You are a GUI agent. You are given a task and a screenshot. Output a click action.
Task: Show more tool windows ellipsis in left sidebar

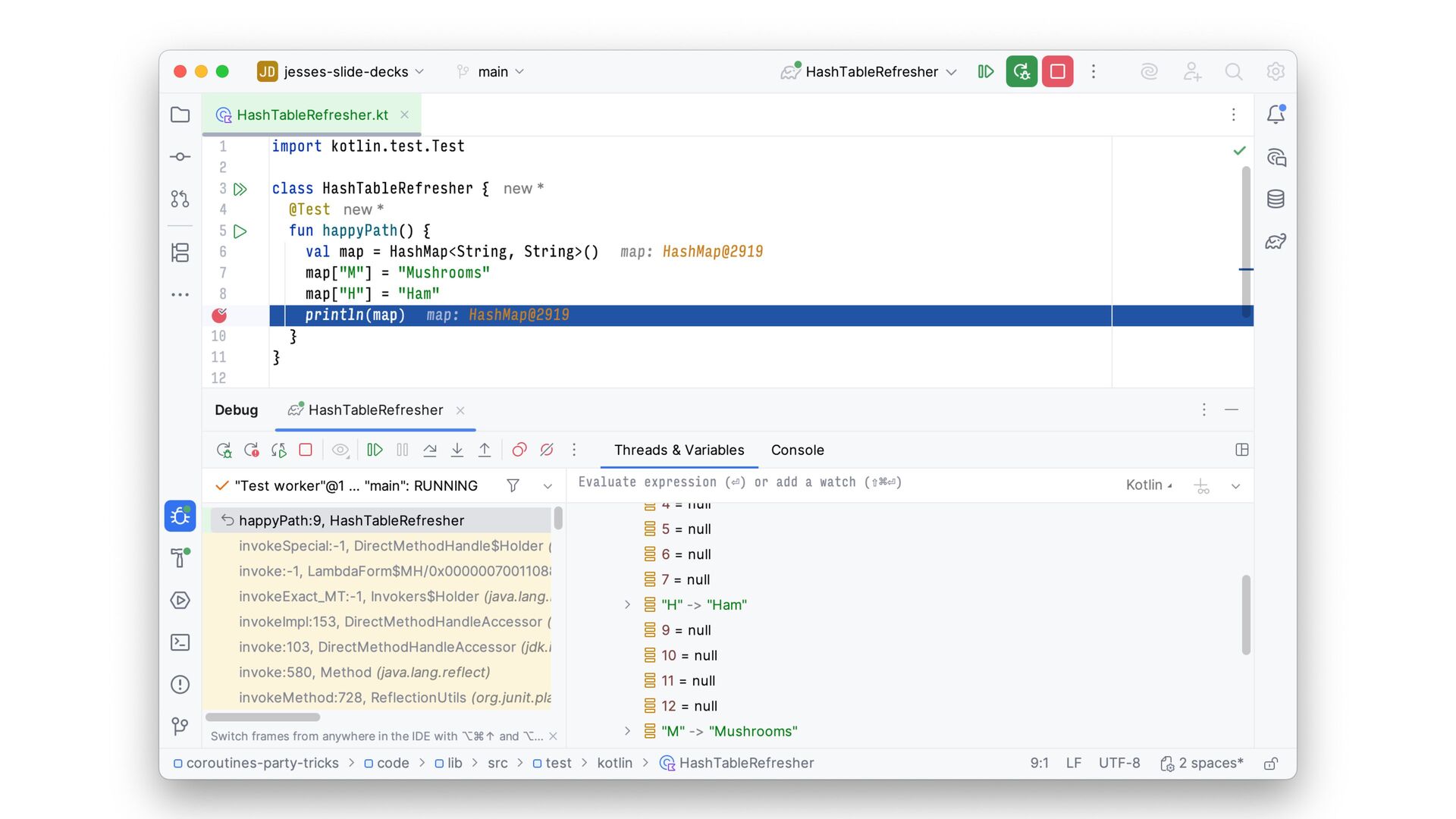[180, 294]
